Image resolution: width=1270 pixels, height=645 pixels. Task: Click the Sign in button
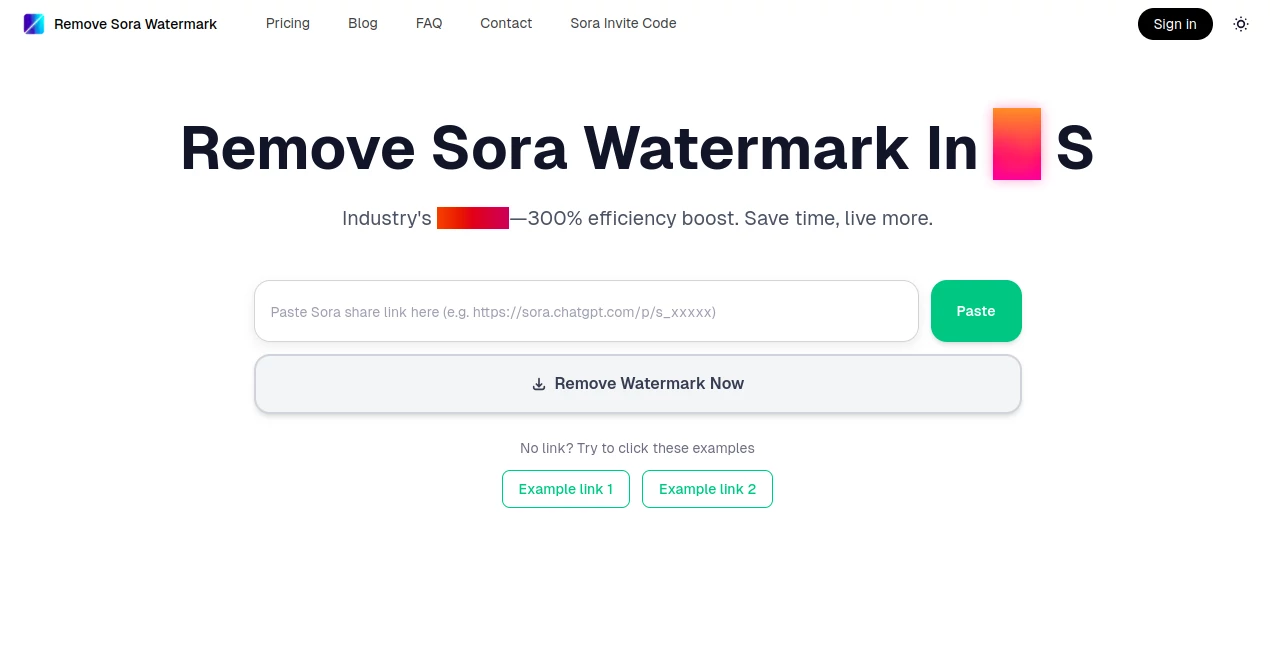click(1174, 23)
